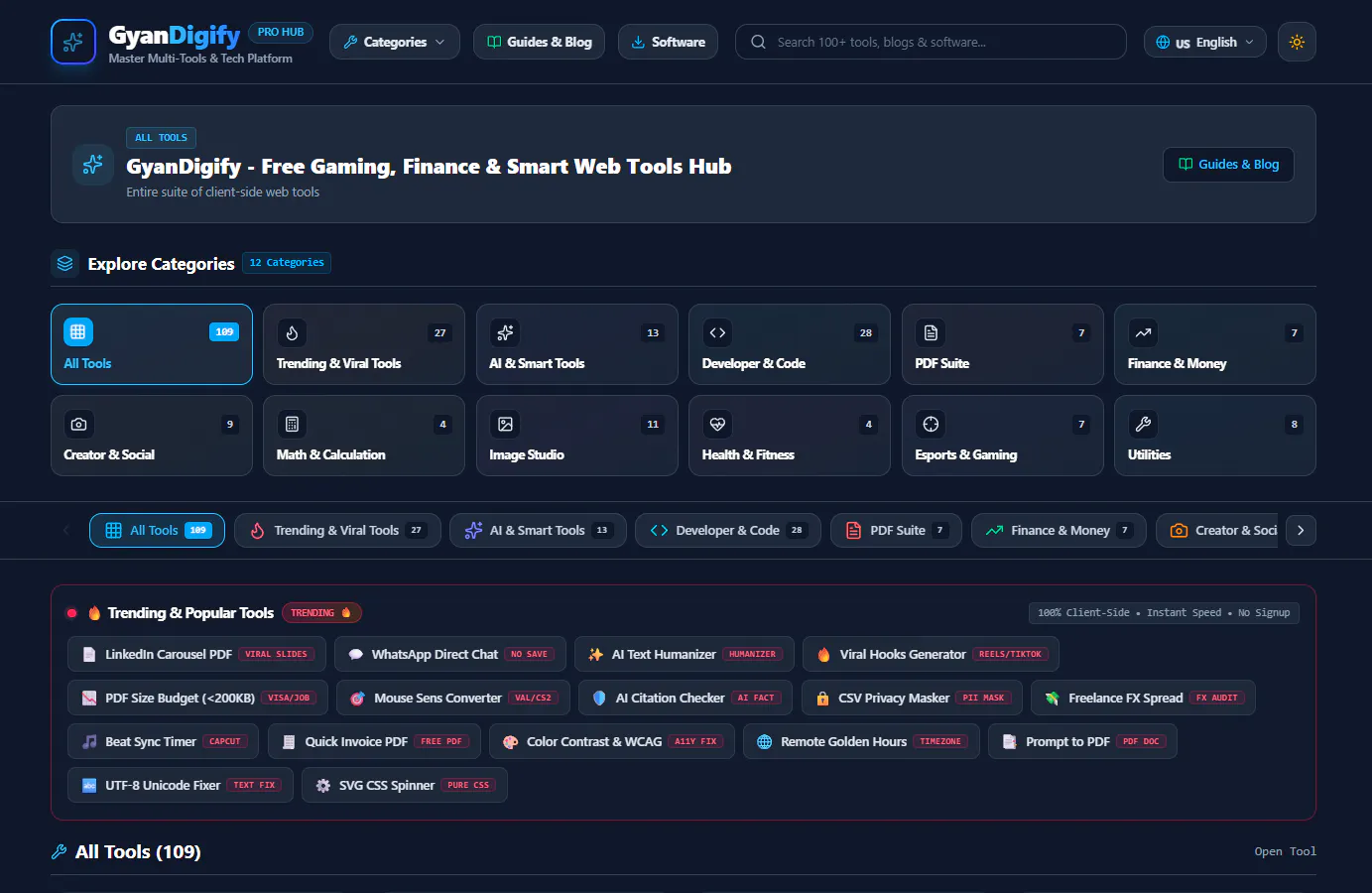Open CSV Privacy Masker tool
1372x893 pixels.
(x=912, y=699)
